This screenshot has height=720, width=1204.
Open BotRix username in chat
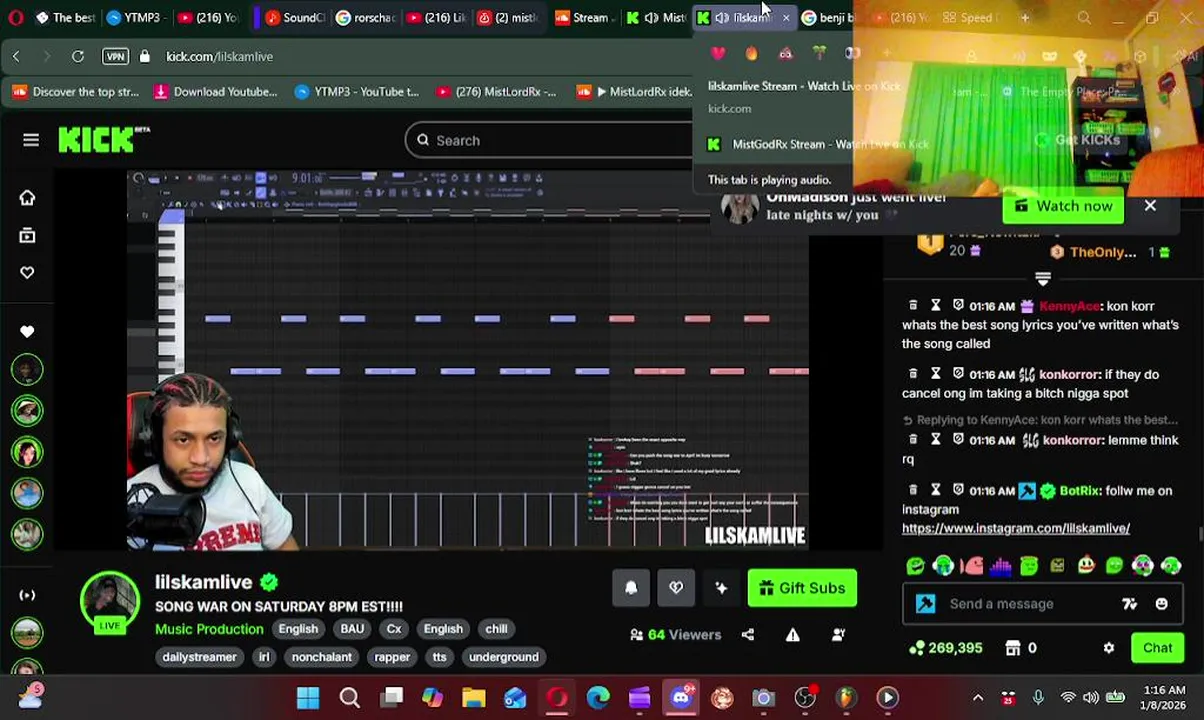tap(1079, 491)
